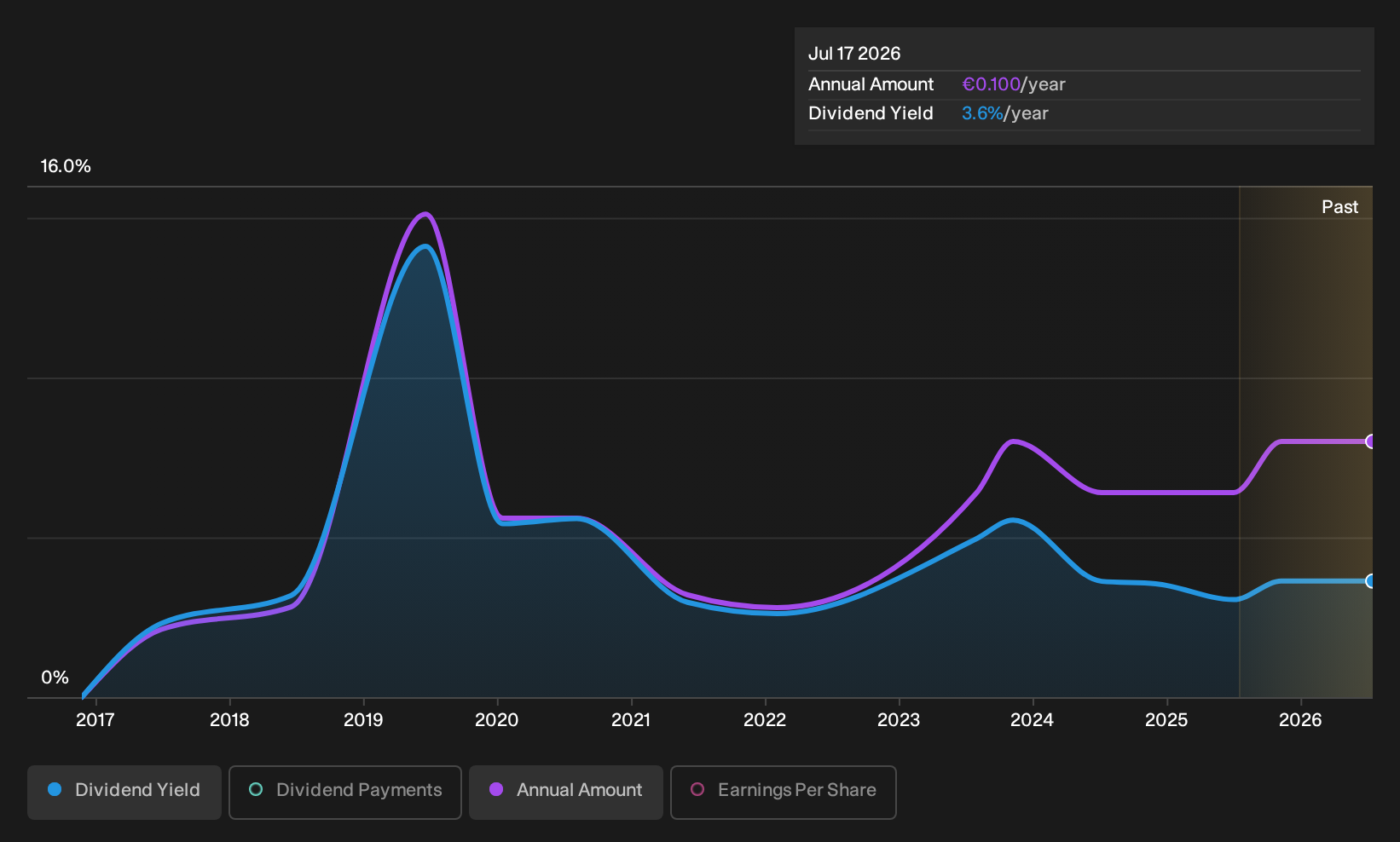Click blue Dividend Yield endpoint marker

[1370, 581]
